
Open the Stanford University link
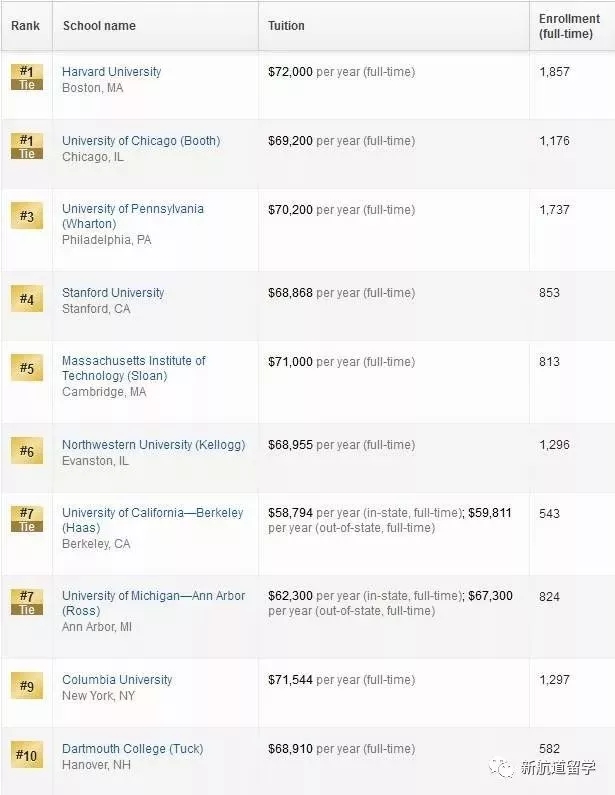(113, 293)
